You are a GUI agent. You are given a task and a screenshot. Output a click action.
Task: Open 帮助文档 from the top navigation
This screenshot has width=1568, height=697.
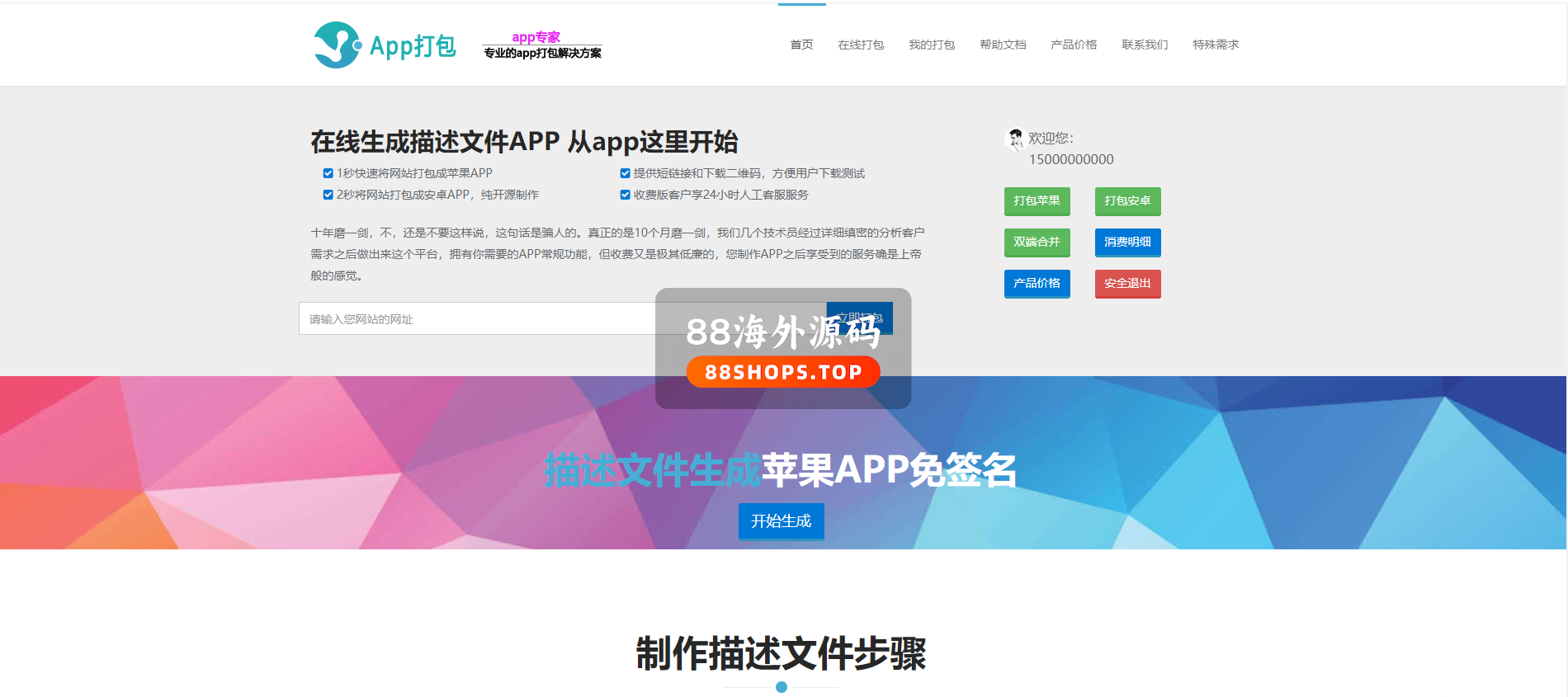(x=1003, y=45)
